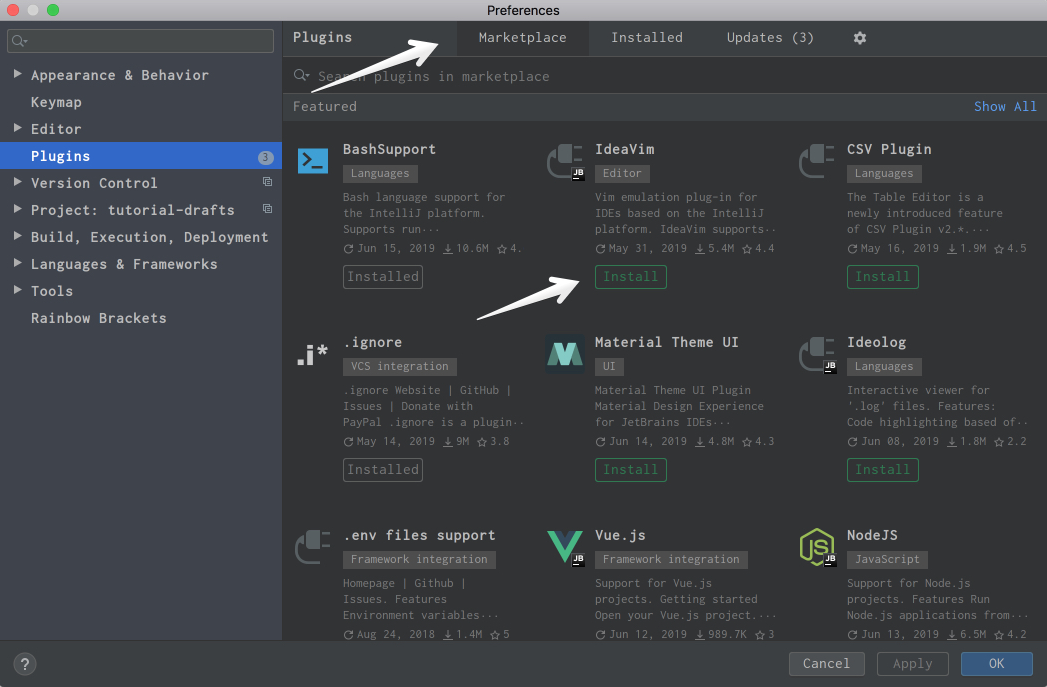Image resolution: width=1047 pixels, height=687 pixels.
Task: Open the IdeaVim plugin title
Action: [624, 150]
